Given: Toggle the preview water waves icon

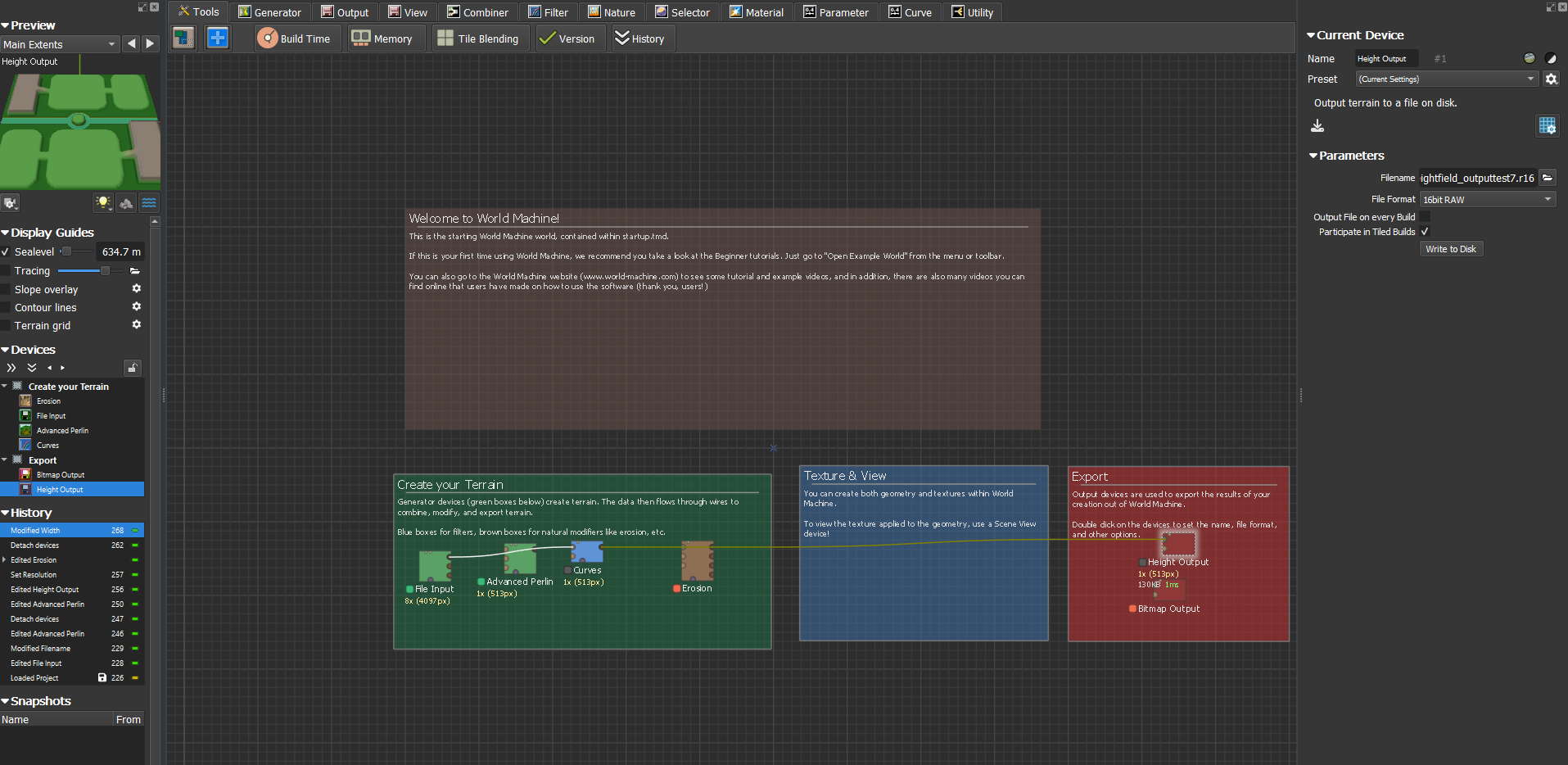Looking at the screenshot, I should 149,202.
